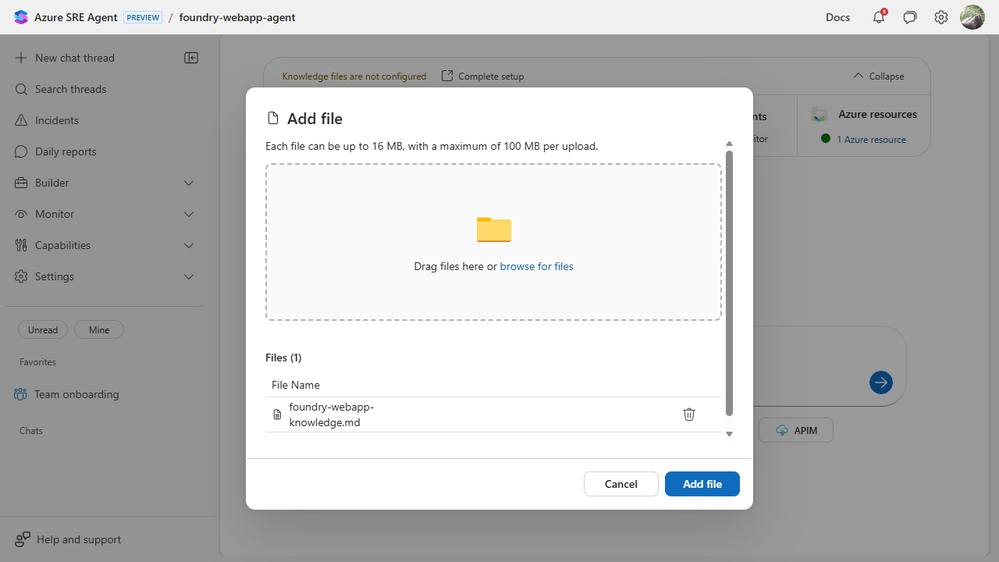Open Incidents in the sidebar
999x562 pixels.
(56, 120)
